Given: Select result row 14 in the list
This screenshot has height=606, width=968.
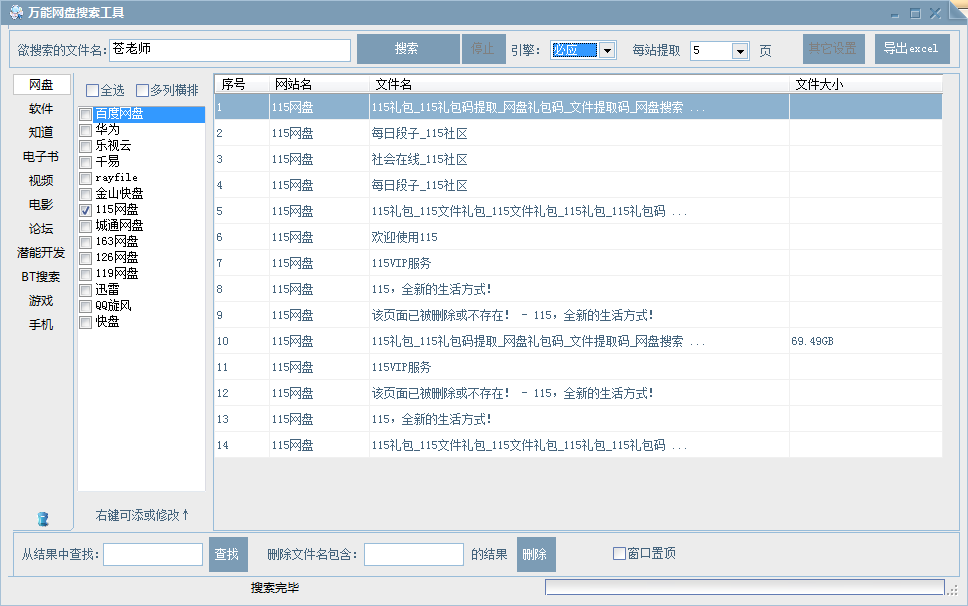Looking at the screenshot, I should [x=578, y=445].
